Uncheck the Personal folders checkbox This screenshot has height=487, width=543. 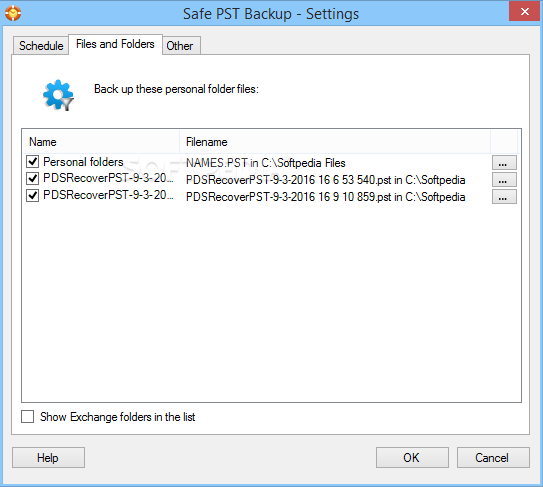pyautogui.click(x=33, y=161)
